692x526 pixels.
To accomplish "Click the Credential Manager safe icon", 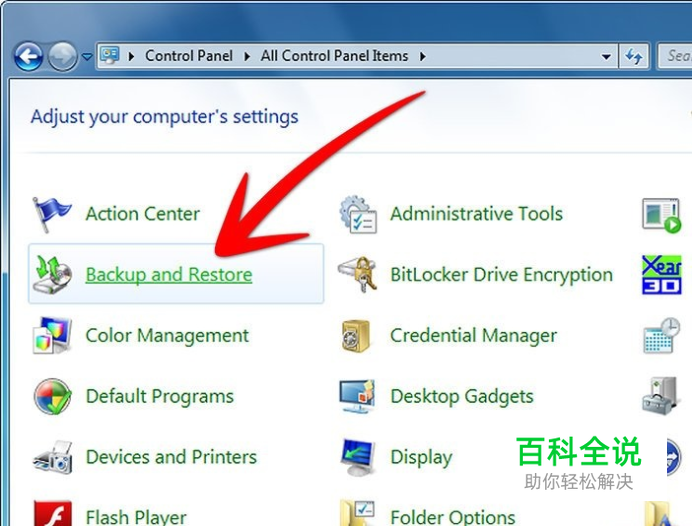I will coord(356,335).
